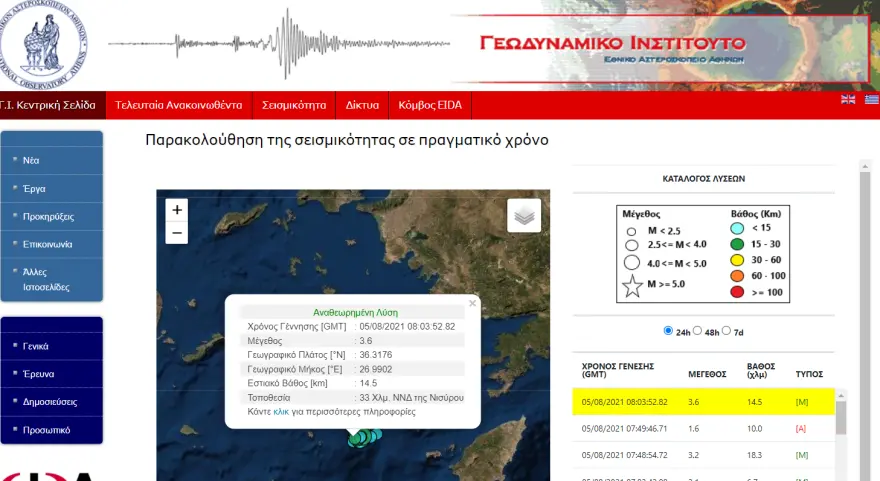Open the map layers control
880x481 pixels.
(523, 214)
